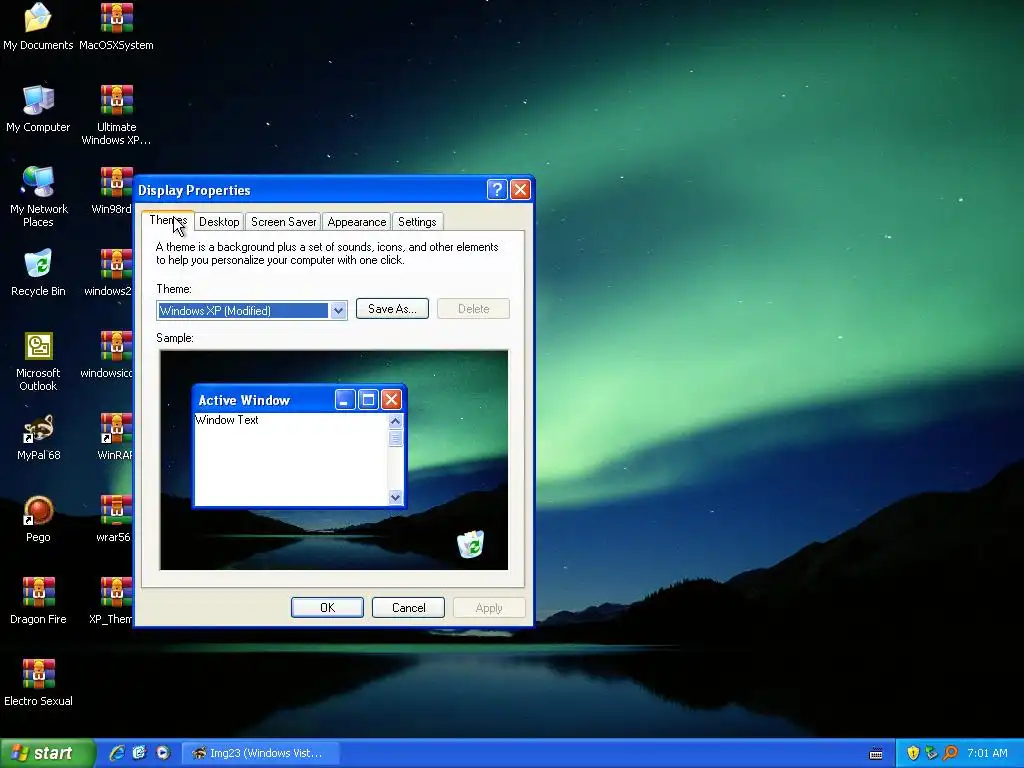
Task: Click the taskbar clock showing 7:01 AM
Action: [x=987, y=753]
